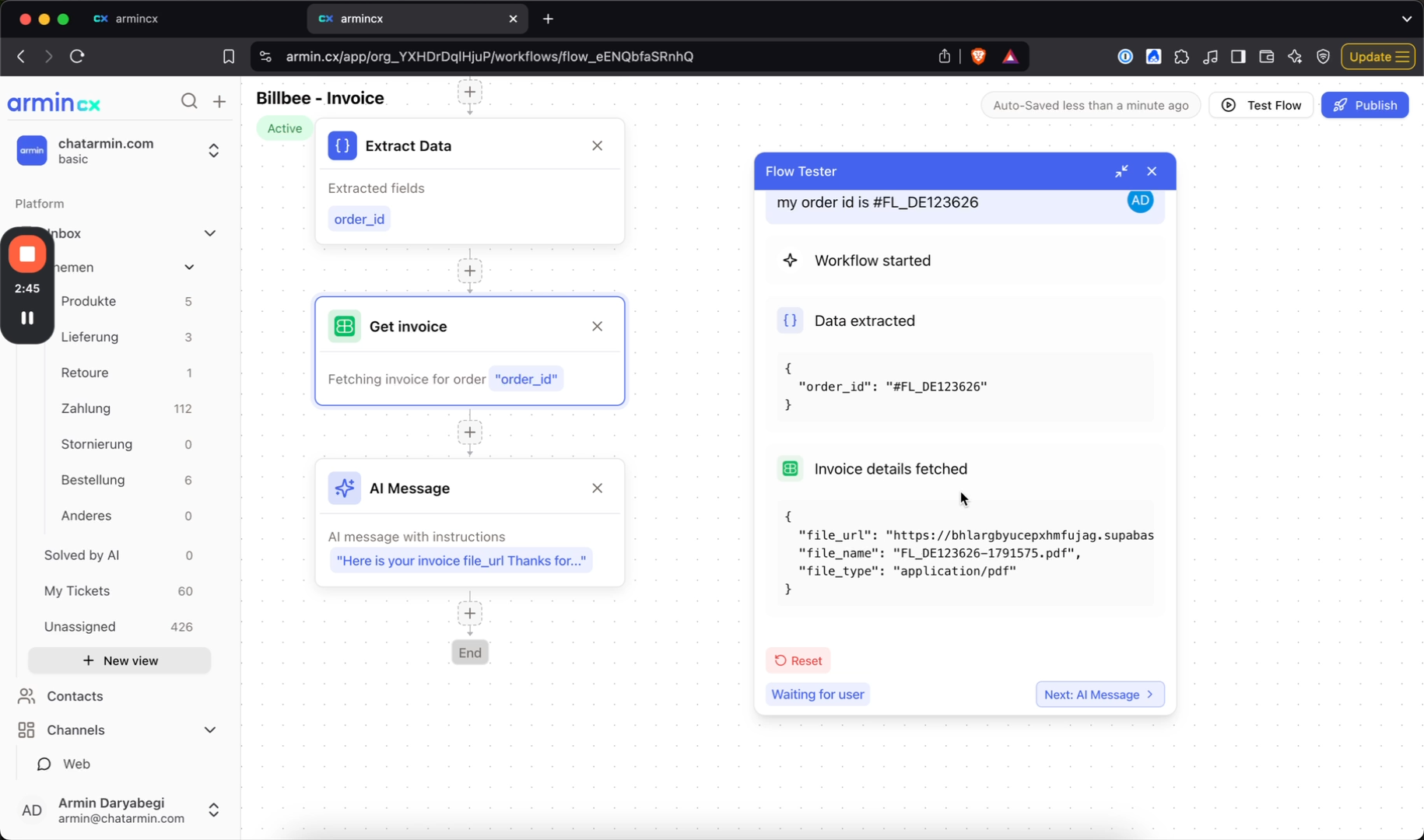Screen dimensions: 1424x840
Task: Pause the recording timer
Action: pos(27,317)
